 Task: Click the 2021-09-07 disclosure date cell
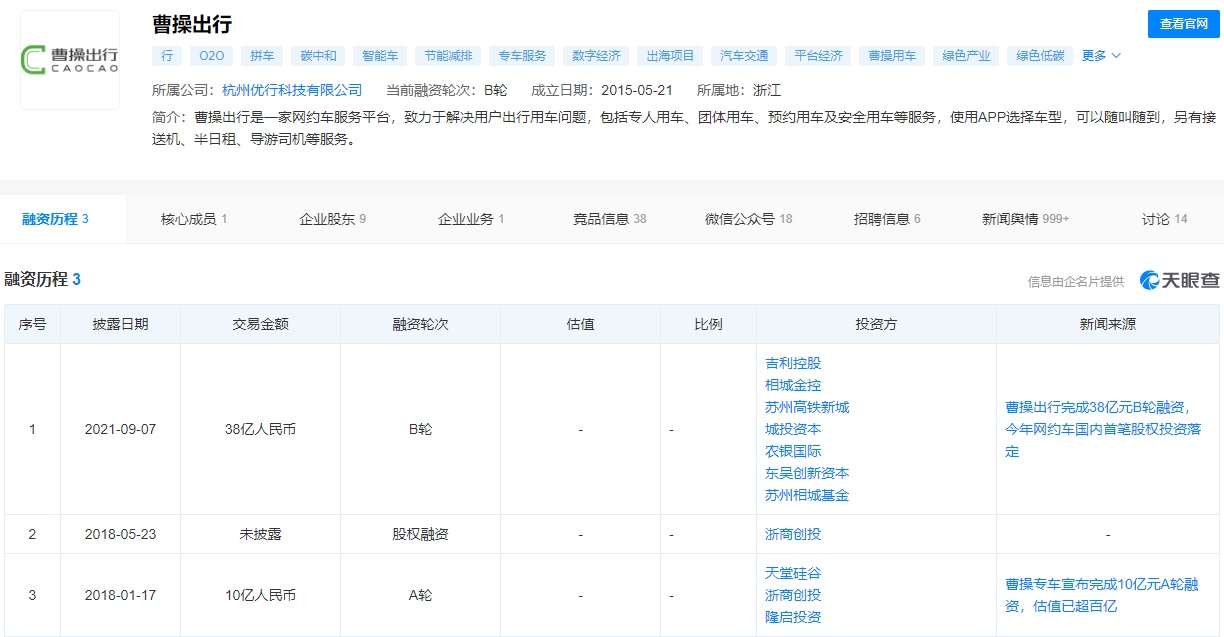coord(120,429)
